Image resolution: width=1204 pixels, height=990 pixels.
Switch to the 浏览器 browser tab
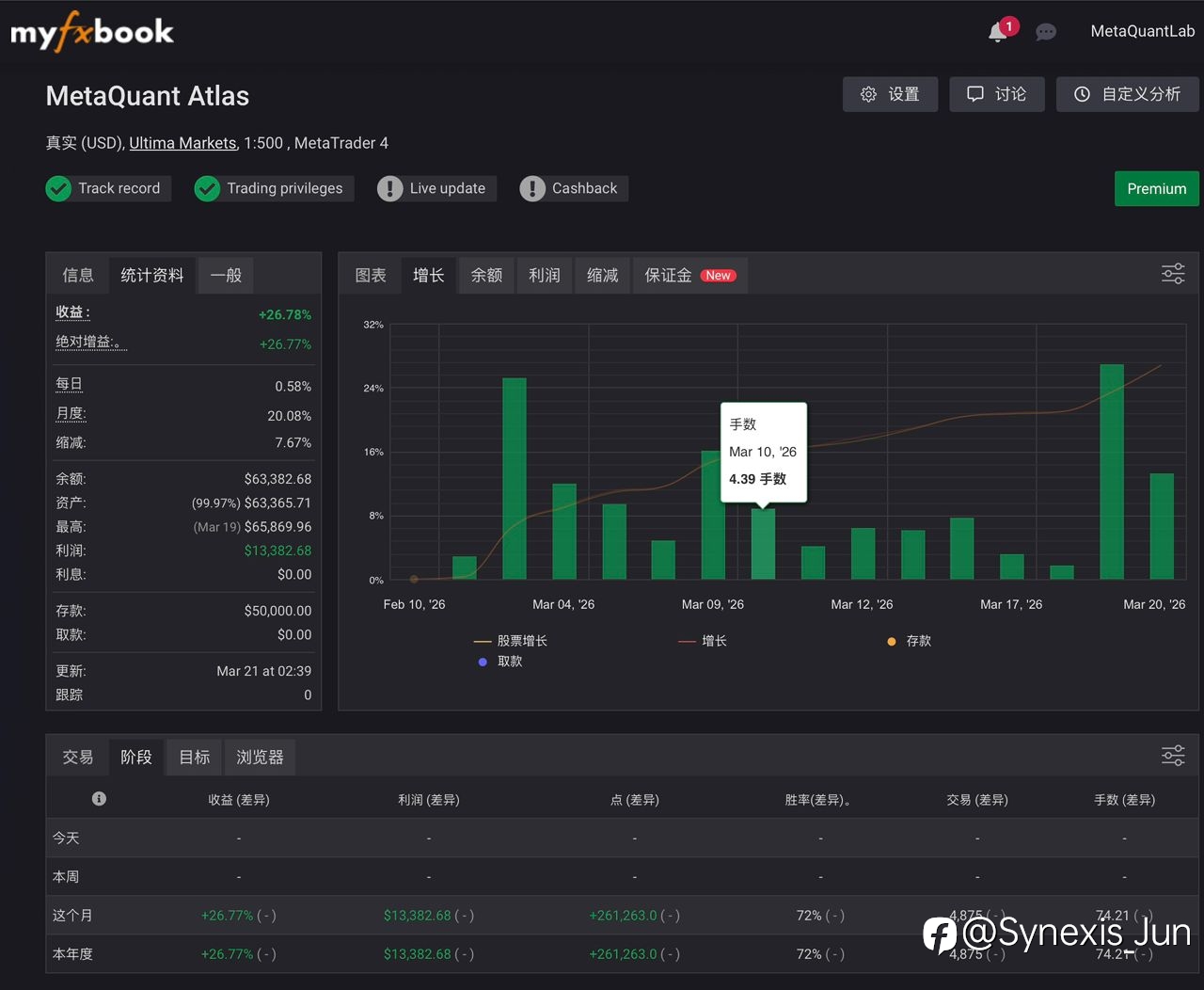click(x=260, y=758)
